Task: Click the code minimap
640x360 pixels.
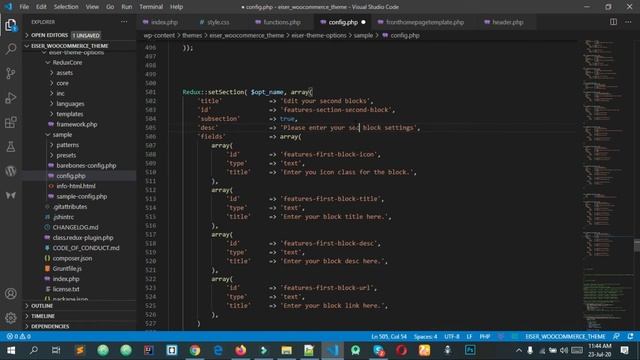Action: tap(607, 184)
